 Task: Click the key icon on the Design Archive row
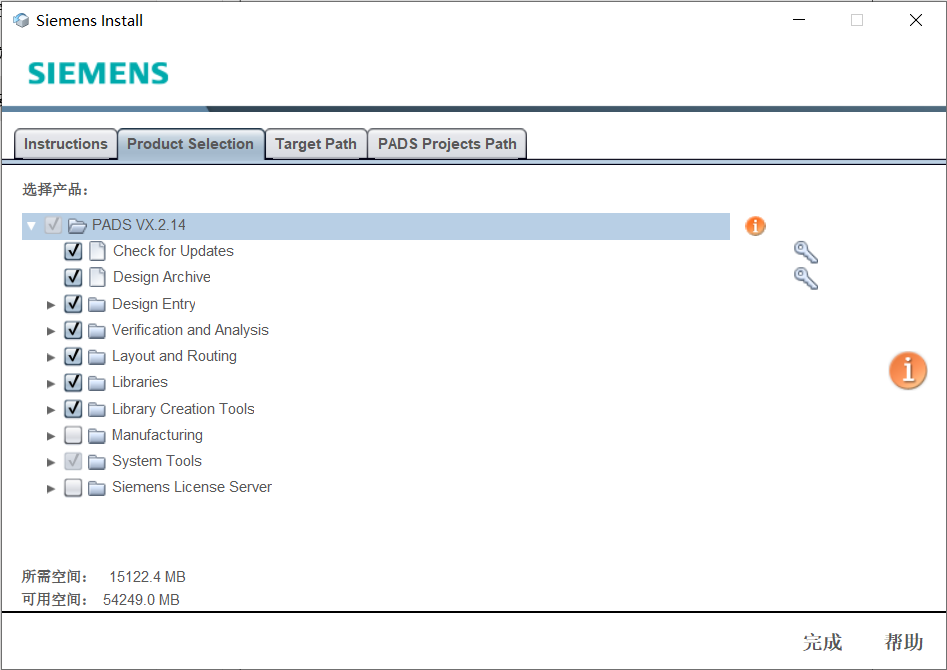click(806, 278)
